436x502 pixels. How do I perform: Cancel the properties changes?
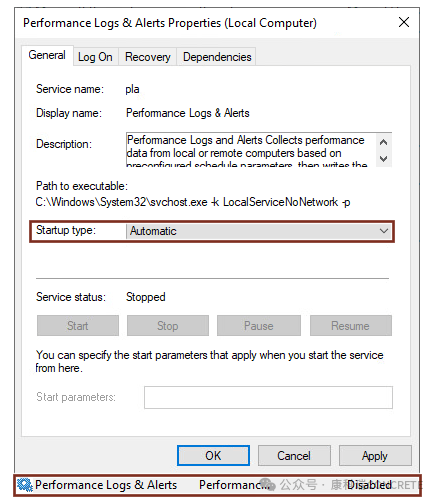click(294, 456)
